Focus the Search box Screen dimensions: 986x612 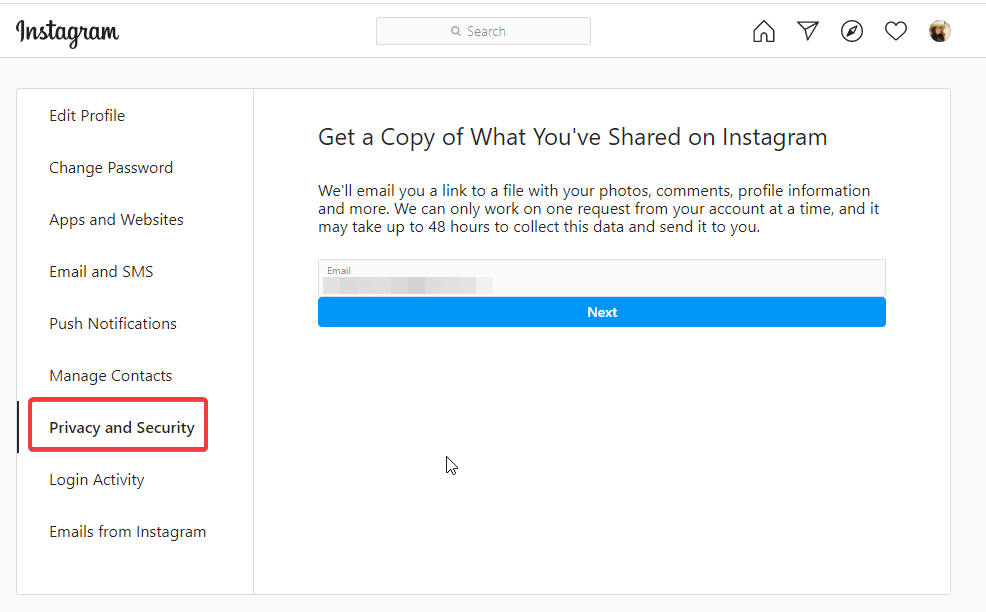pyautogui.click(x=484, y=31)
